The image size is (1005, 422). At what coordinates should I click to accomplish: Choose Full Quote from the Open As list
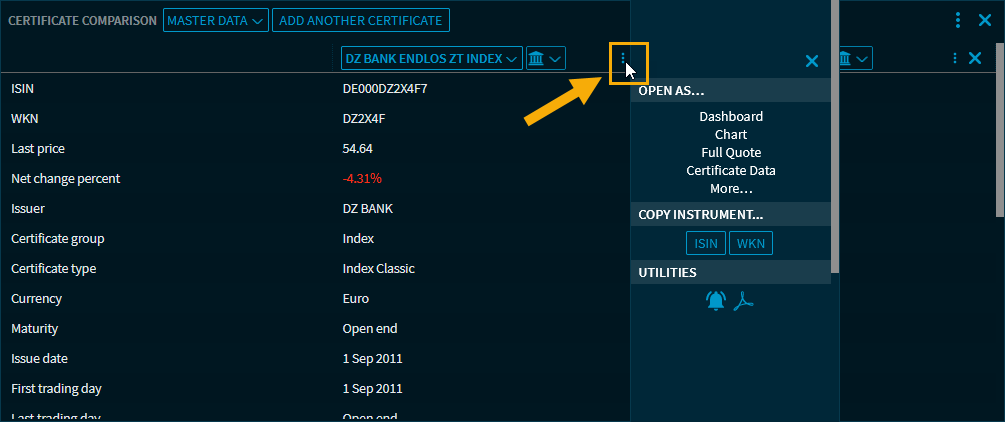coord(731,153)
